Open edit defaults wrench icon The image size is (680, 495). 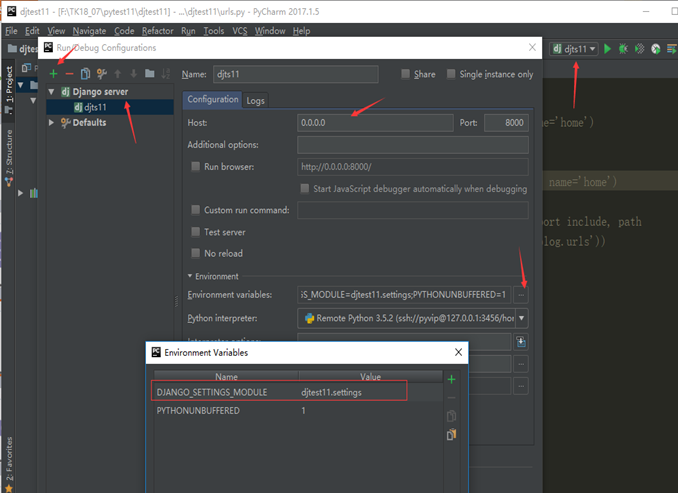tap(102, 74)
